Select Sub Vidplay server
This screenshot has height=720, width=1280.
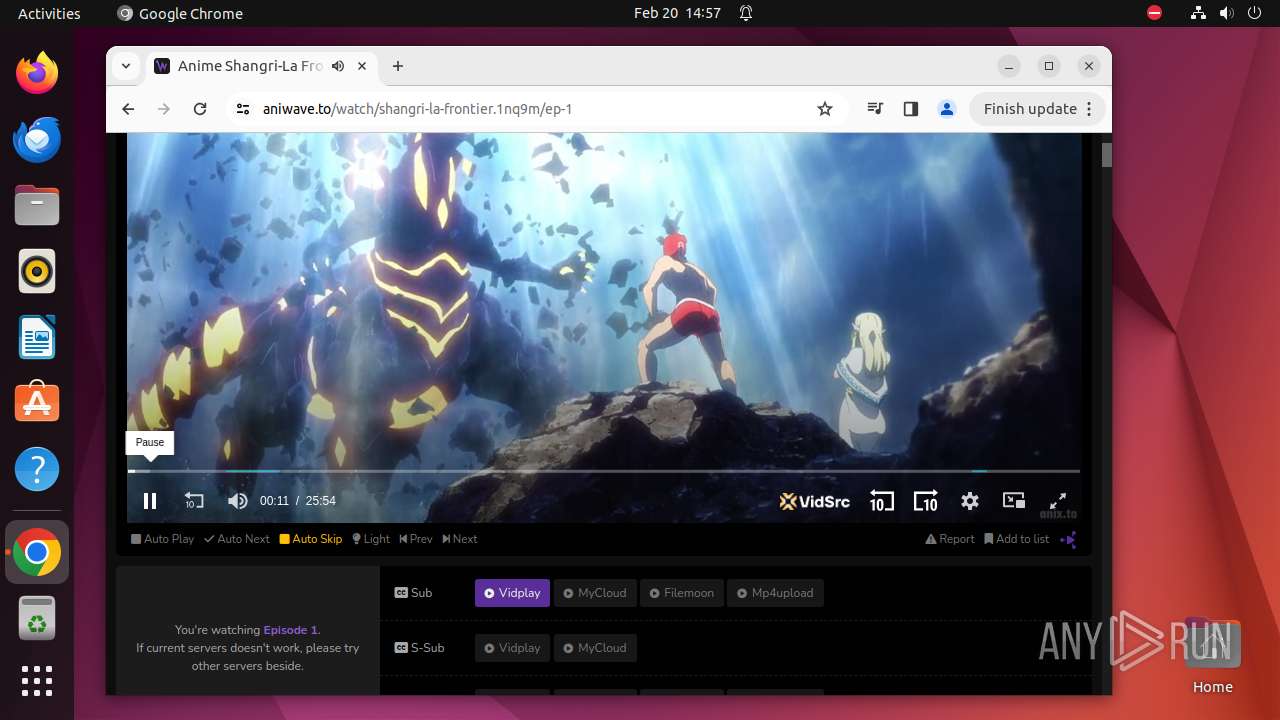(x=512, y=593)
